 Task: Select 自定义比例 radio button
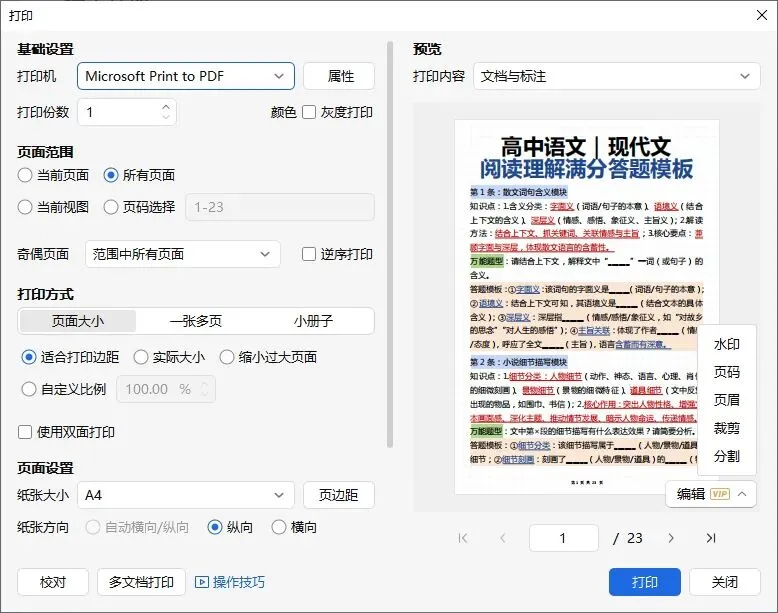[x=29, y=389]
